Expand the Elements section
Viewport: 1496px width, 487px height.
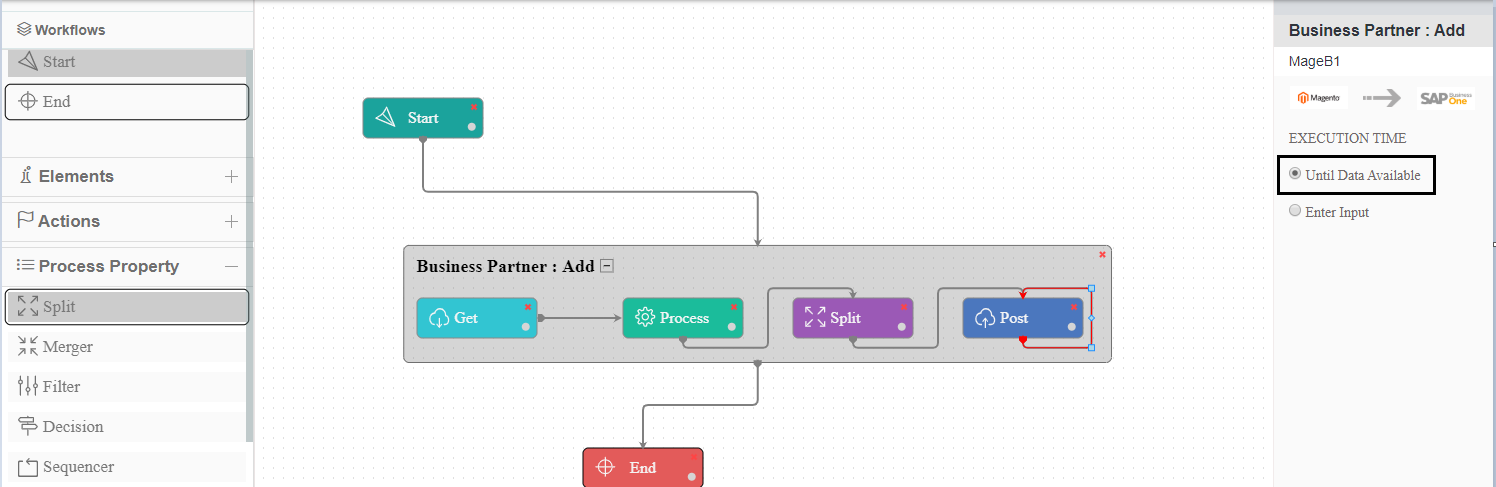[231, 177]
